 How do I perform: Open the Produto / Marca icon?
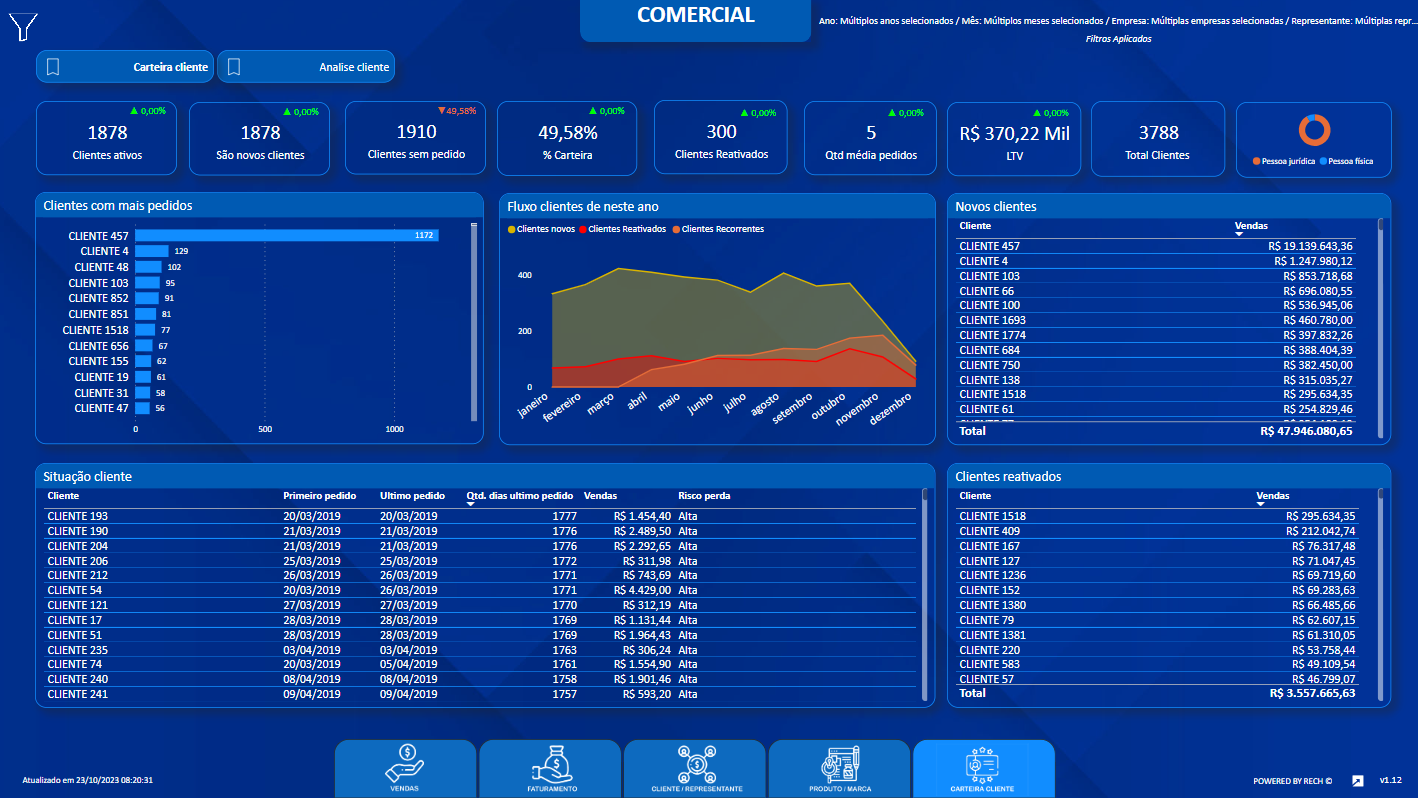point(839,764)
